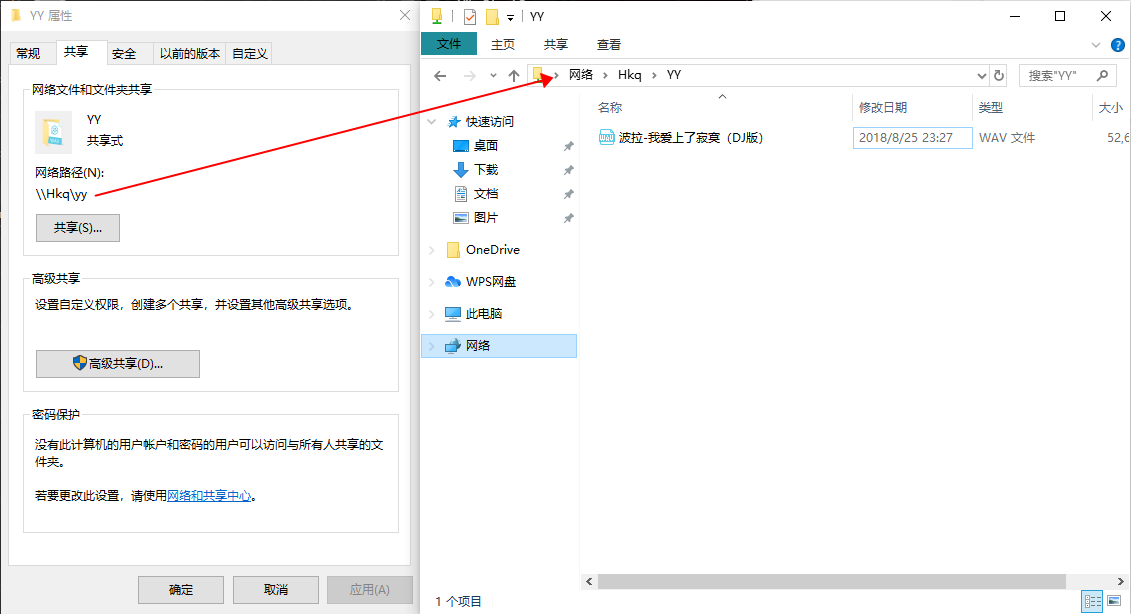The height and width of the screenshot is (614, 1131).
Task: Click the Downloads arrow icon
Action: pyautogui.click(x=461, y=170)
